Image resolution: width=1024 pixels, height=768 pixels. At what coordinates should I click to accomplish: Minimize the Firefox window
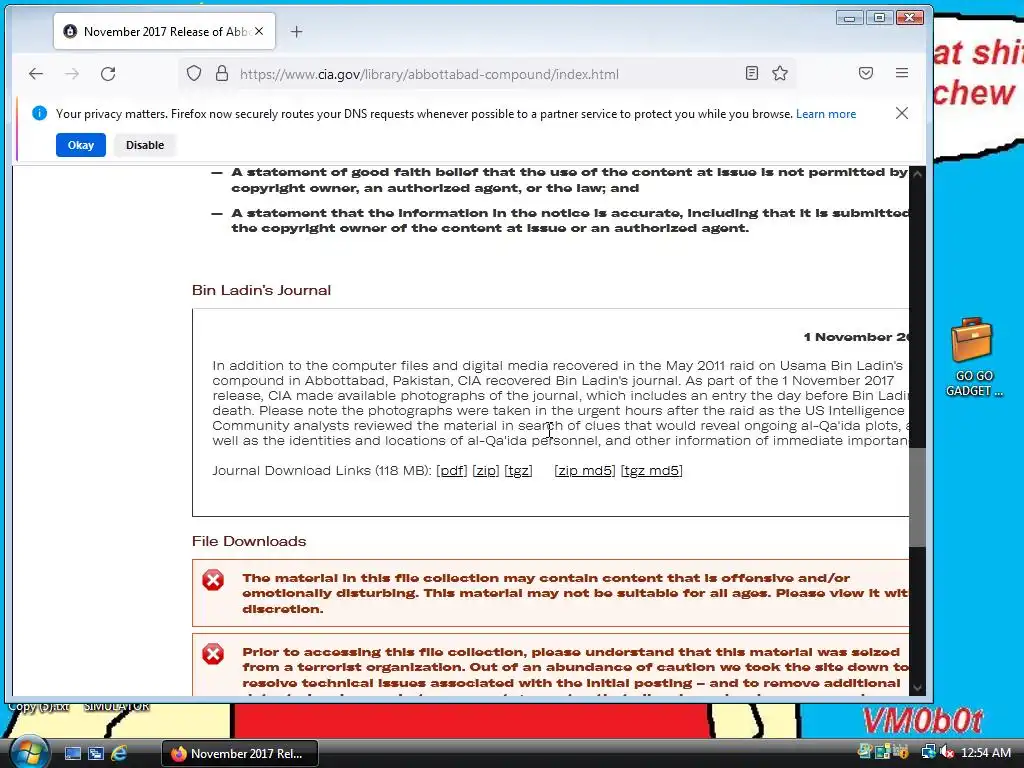point(849,18)
